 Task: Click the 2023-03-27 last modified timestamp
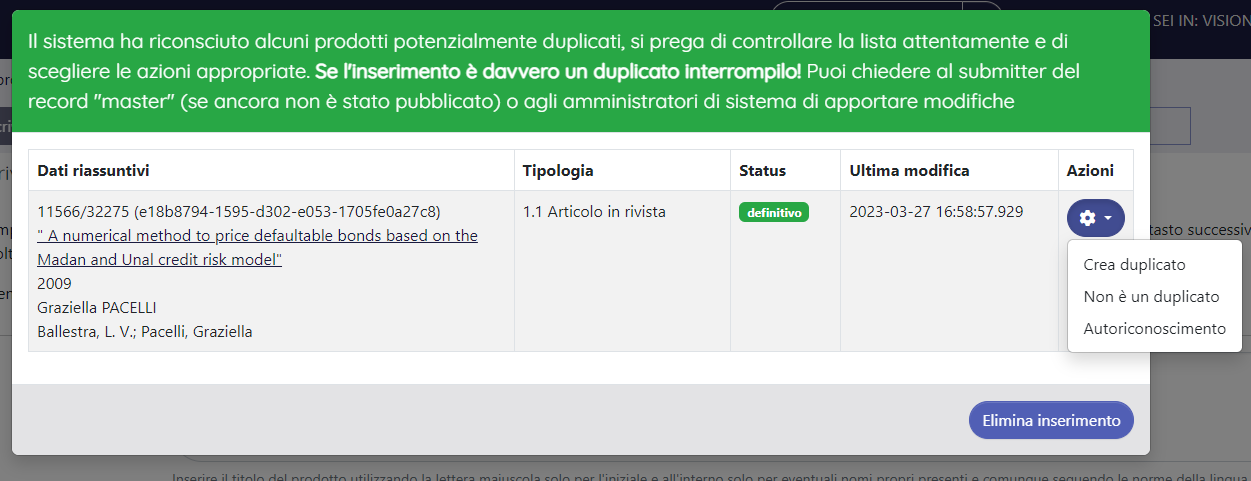[936, 211]
